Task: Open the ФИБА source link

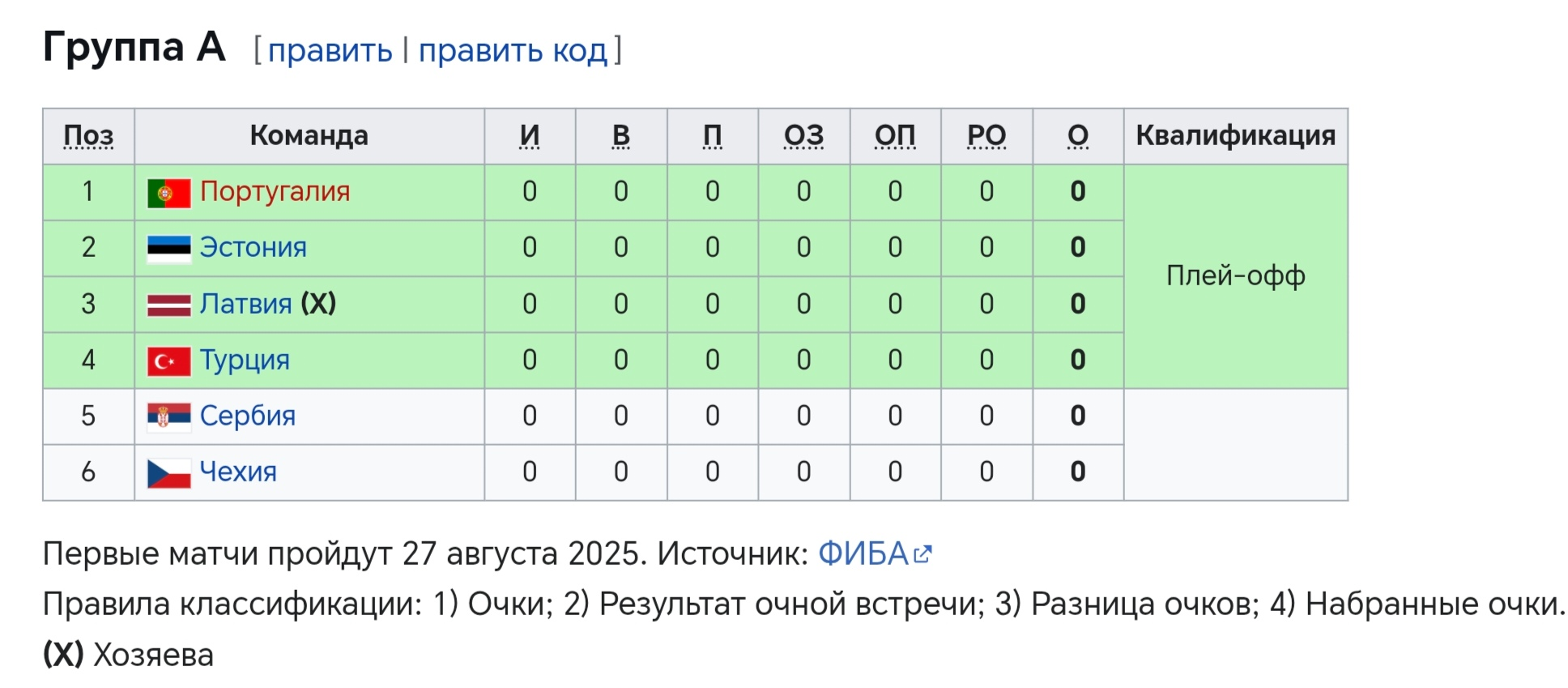Action: click(863, 553)
